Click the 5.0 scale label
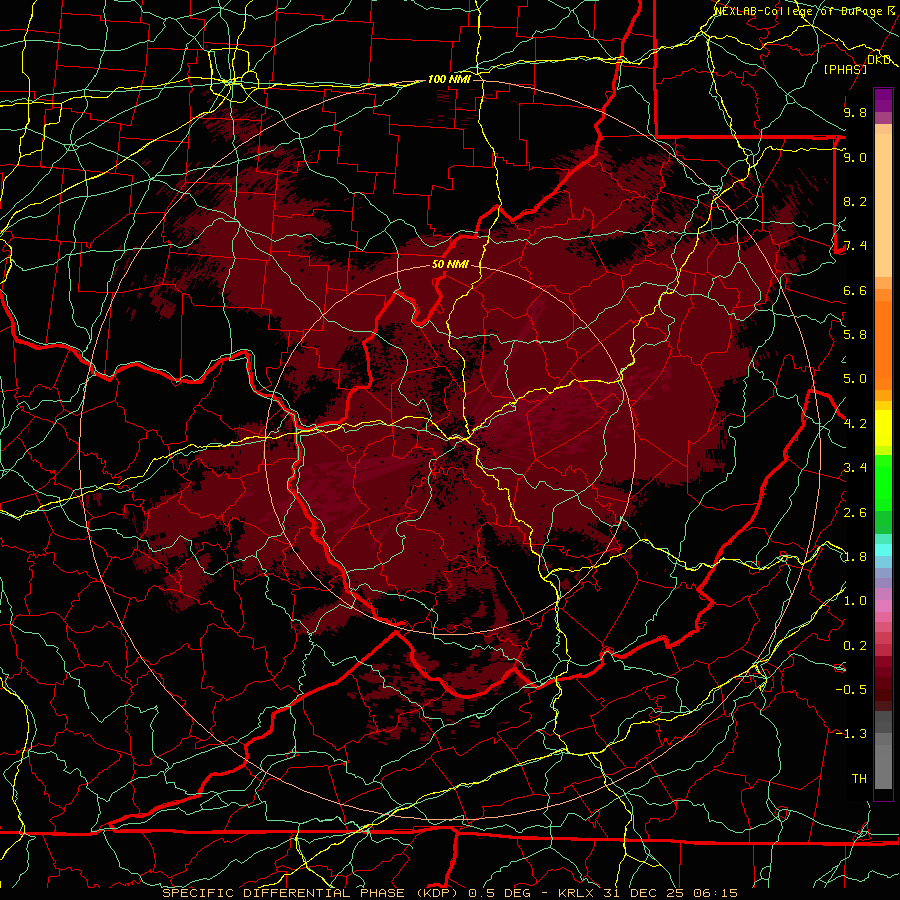Screen dimensions: 900x900 [855, 379]
